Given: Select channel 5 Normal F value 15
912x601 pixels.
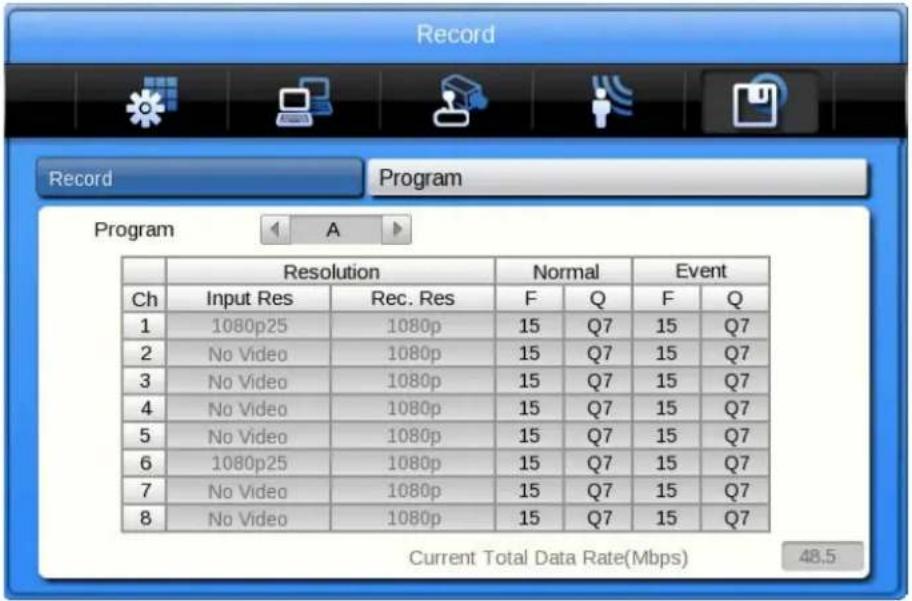Looking at the screenshot, I should pyautogui.click(x=529, y=435).
